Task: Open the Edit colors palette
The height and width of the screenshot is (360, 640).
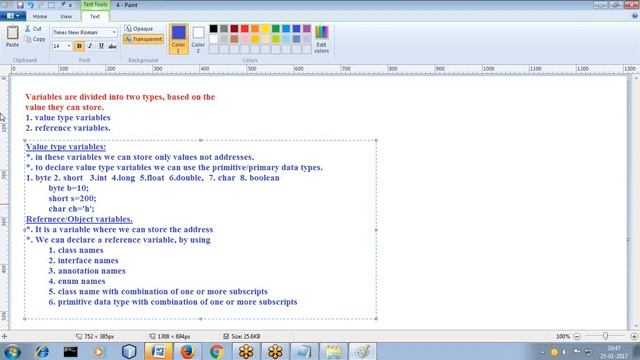Action: point(322,40)
